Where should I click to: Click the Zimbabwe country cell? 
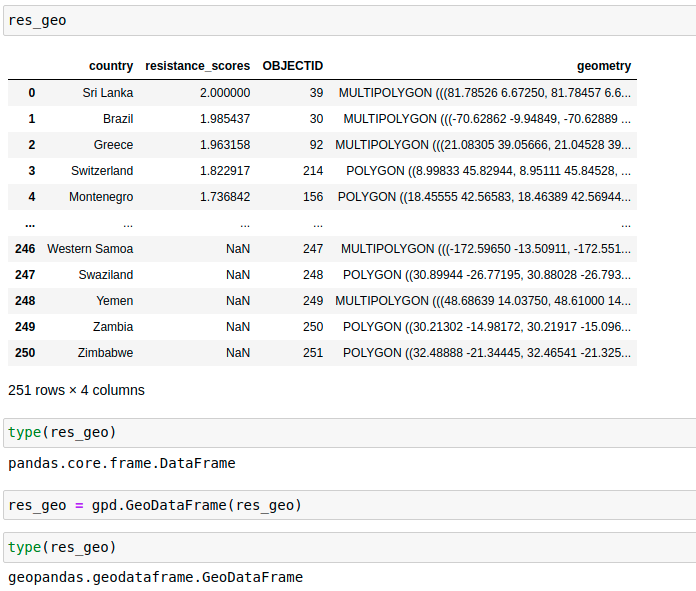click(105, 353)
